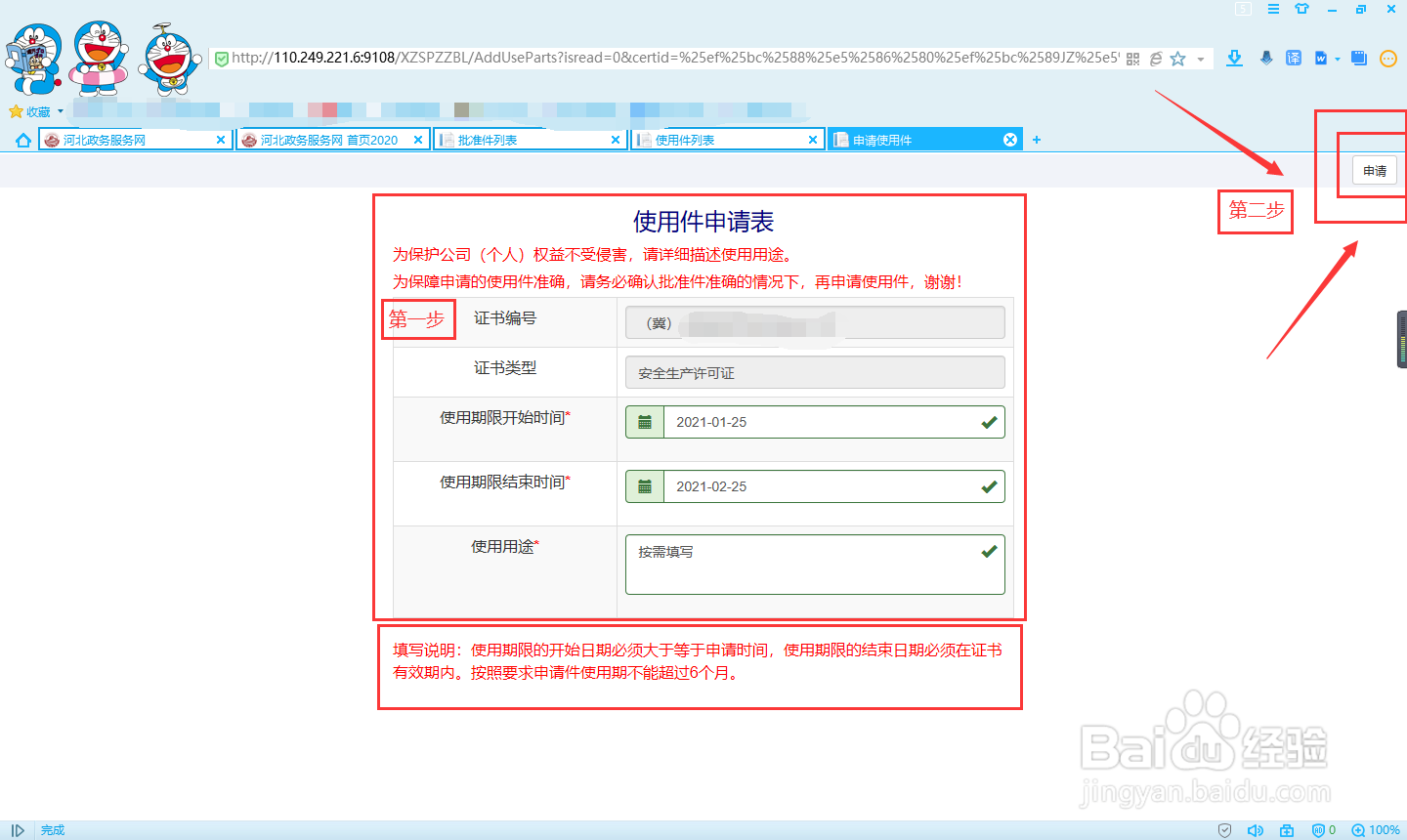Click the 申请 button
This screenshot has width=1407, height=840.
(1374, 170)
